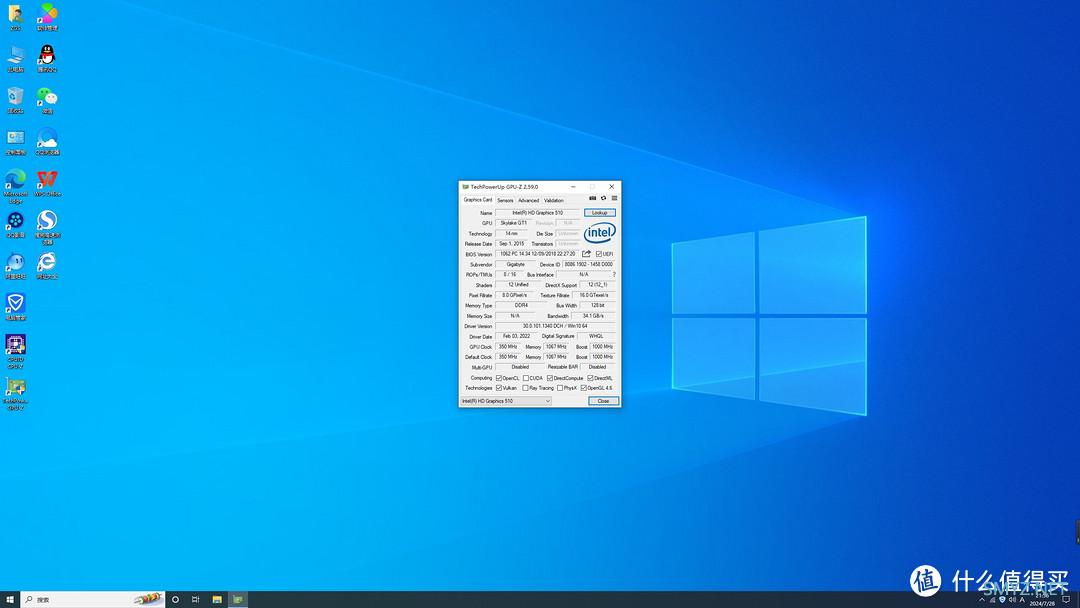Click the 'Sep 1, 2015' release date
The width and height of the screenshot is (1080, 608).
tap(512, 244)
